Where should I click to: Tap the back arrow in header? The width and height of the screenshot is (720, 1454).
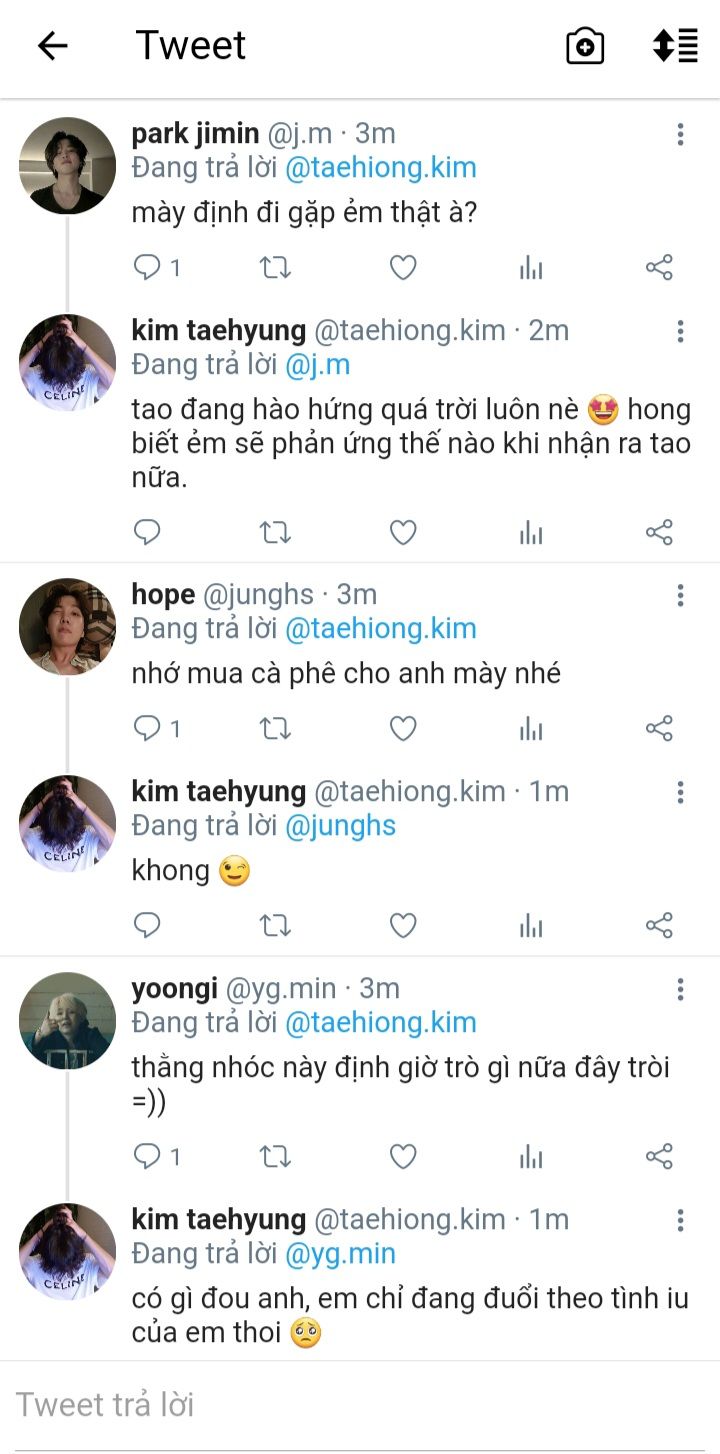point(52,46)
